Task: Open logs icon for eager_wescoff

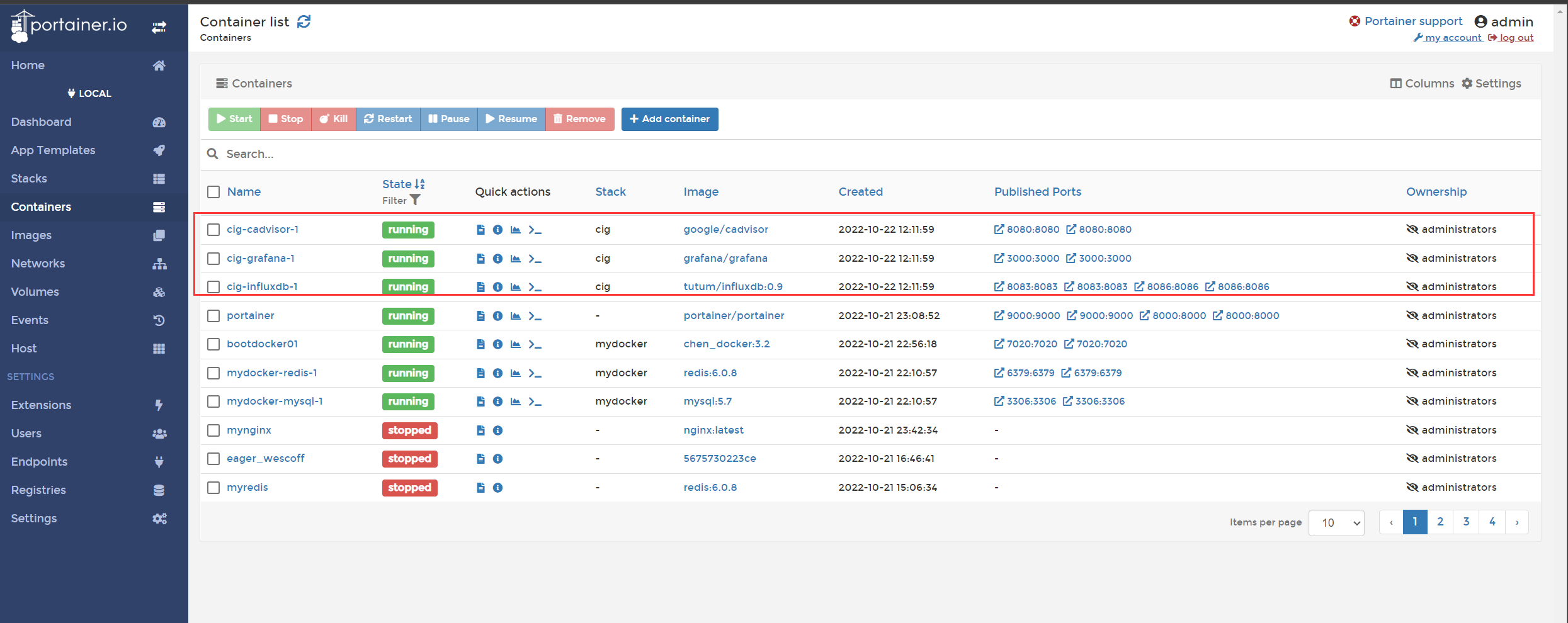Action: 480,459
